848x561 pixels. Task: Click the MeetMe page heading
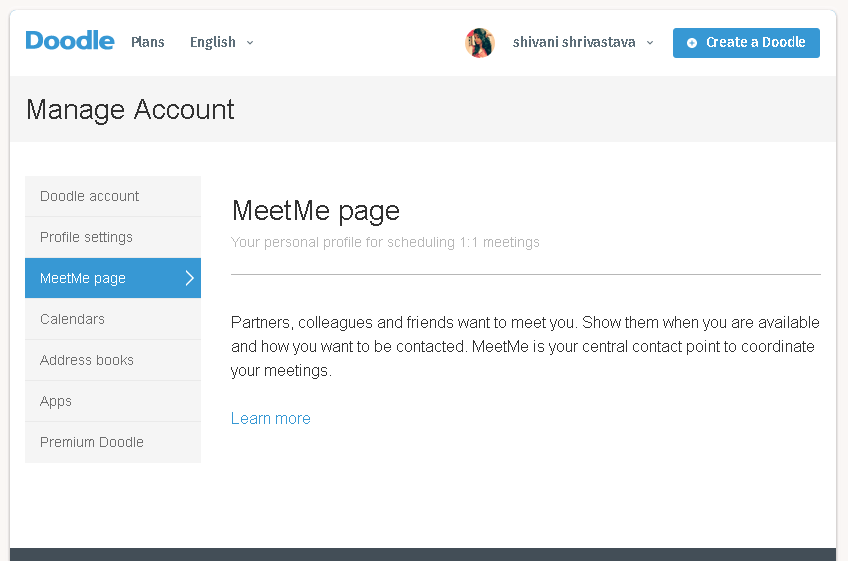point(316,210)
